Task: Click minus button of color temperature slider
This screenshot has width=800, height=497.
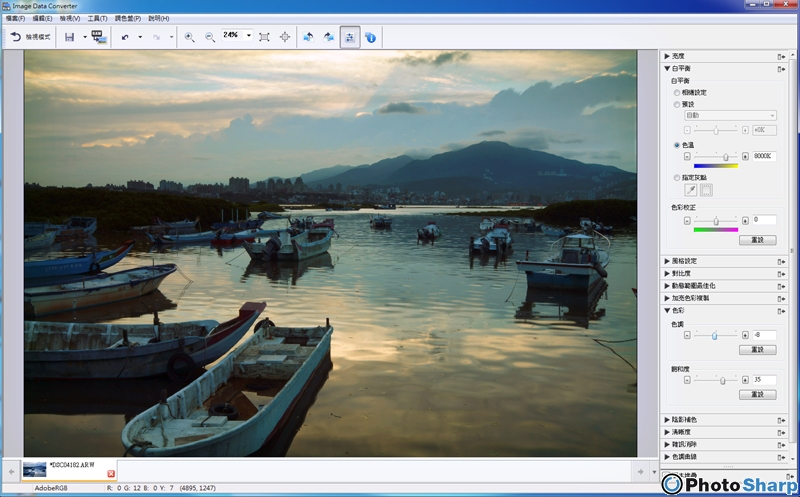Action: tap(687, 156)
